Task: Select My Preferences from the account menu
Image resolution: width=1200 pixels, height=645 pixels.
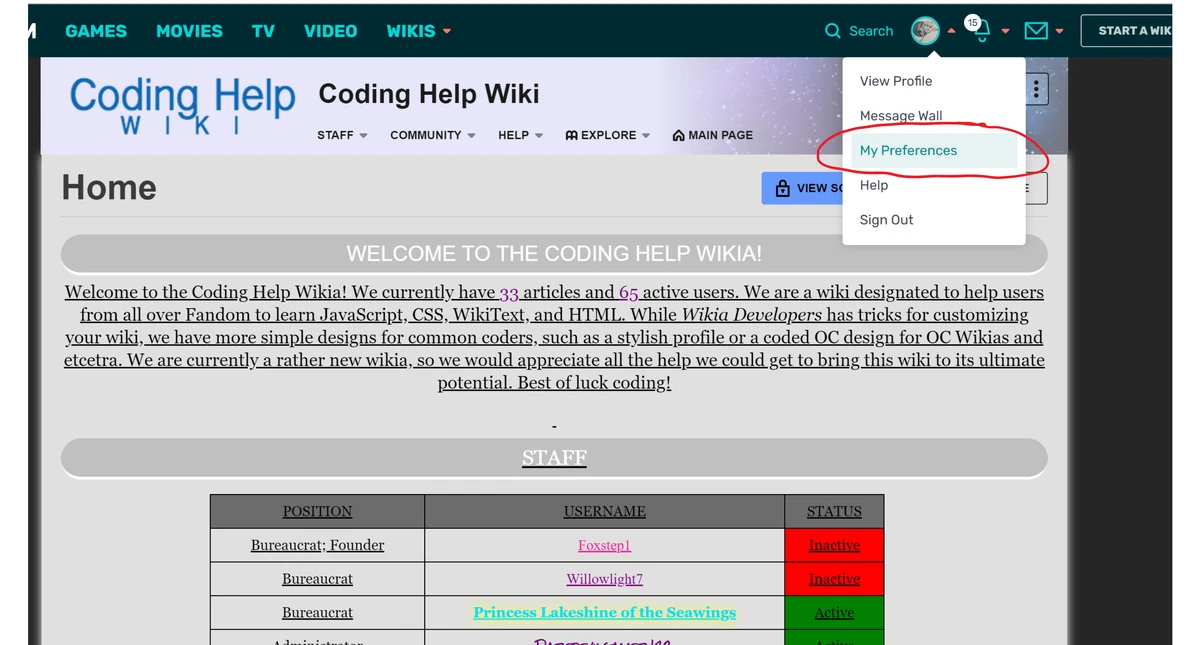Action: [908, 150]
